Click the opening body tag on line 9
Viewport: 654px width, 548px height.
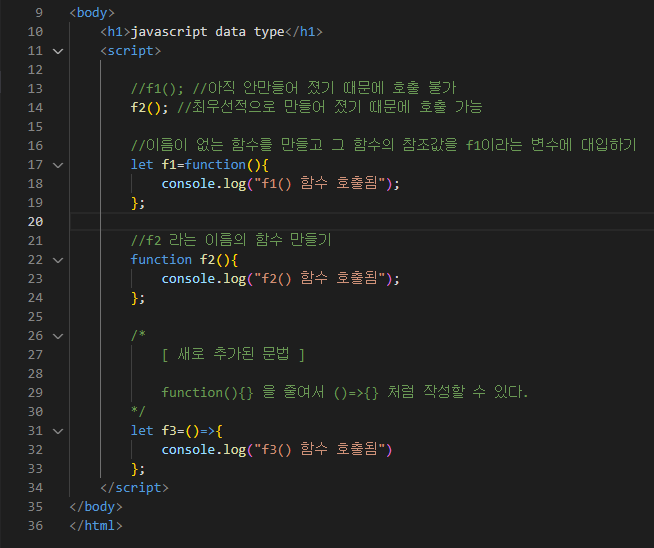92,13
